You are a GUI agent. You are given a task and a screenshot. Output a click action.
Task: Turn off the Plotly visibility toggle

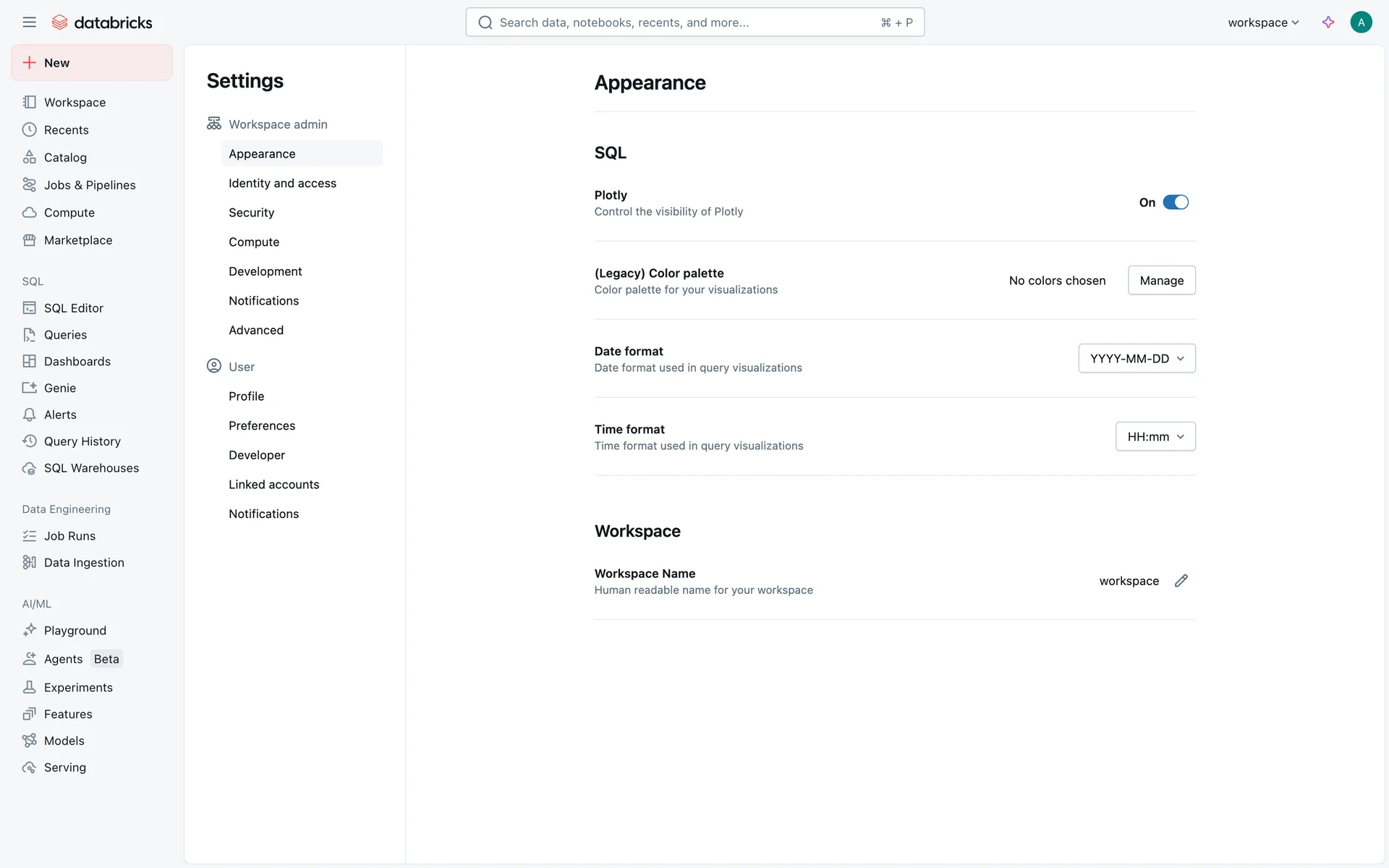click(x=1176, y=203)
